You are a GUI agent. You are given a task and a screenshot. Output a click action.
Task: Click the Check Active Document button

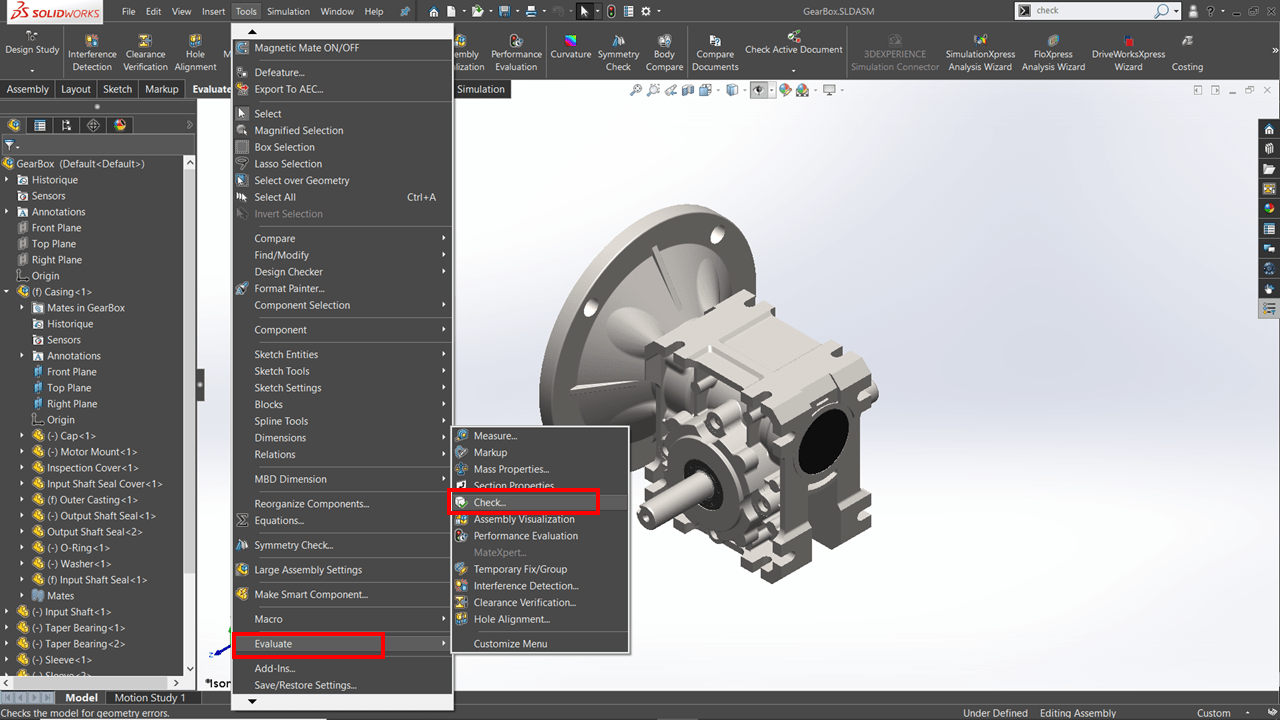[794, 45]
